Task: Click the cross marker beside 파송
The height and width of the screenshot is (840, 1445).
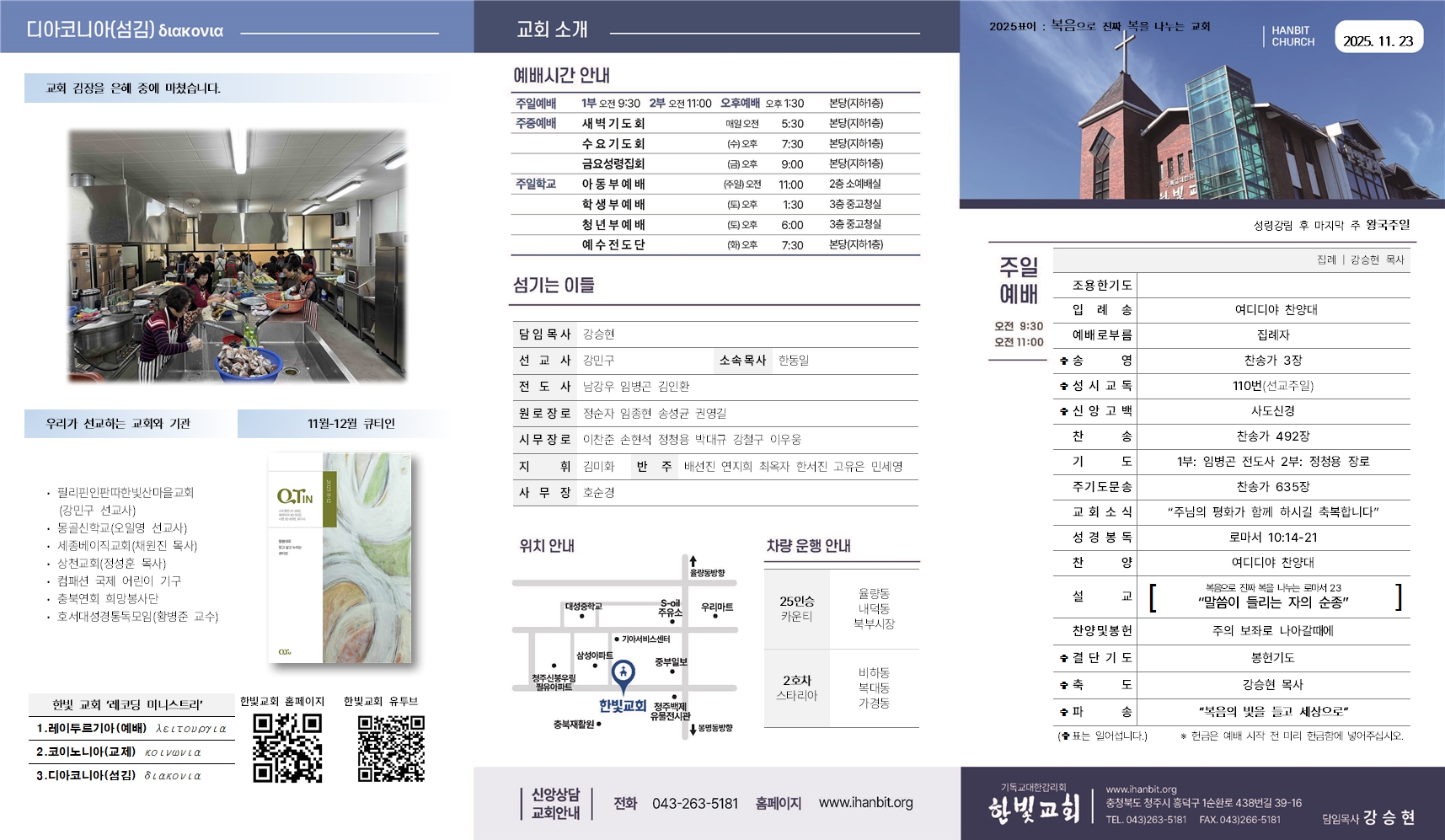Action: (x=1064, y=712)
